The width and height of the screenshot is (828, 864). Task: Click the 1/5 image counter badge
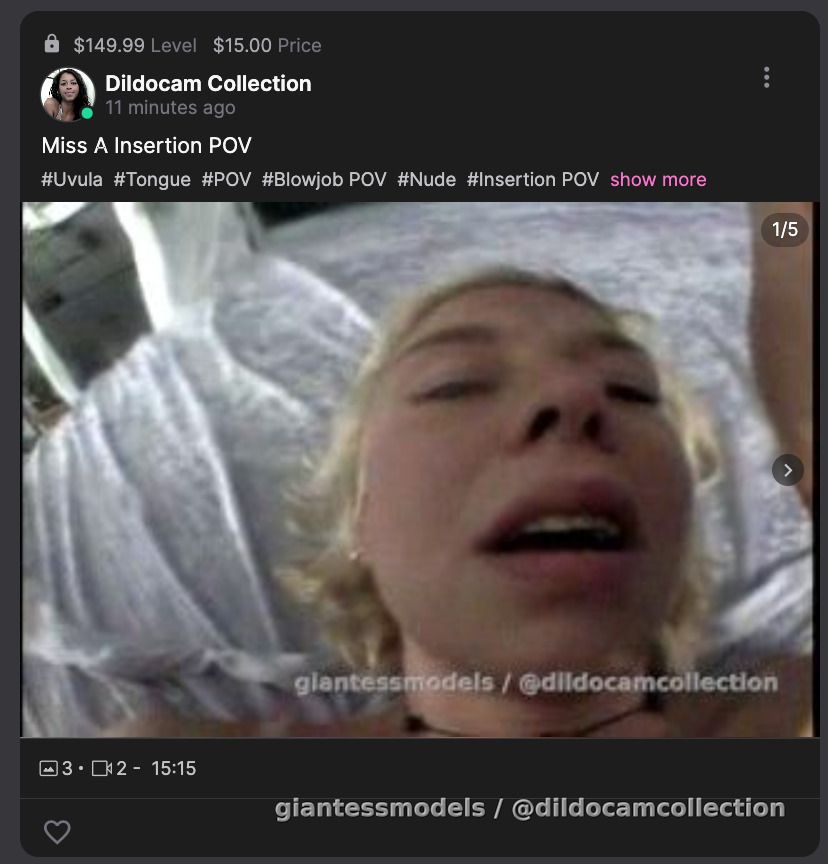[x=784, y=230]
